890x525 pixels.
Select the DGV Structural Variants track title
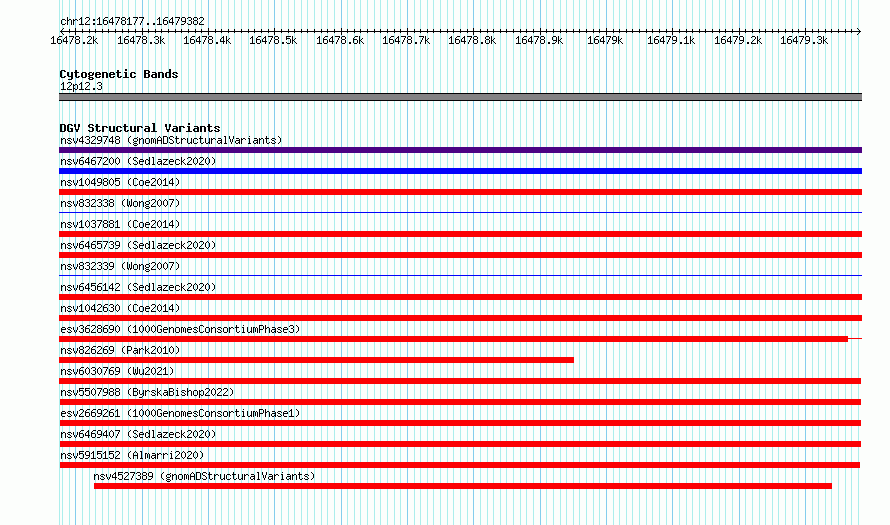point(140,128)
